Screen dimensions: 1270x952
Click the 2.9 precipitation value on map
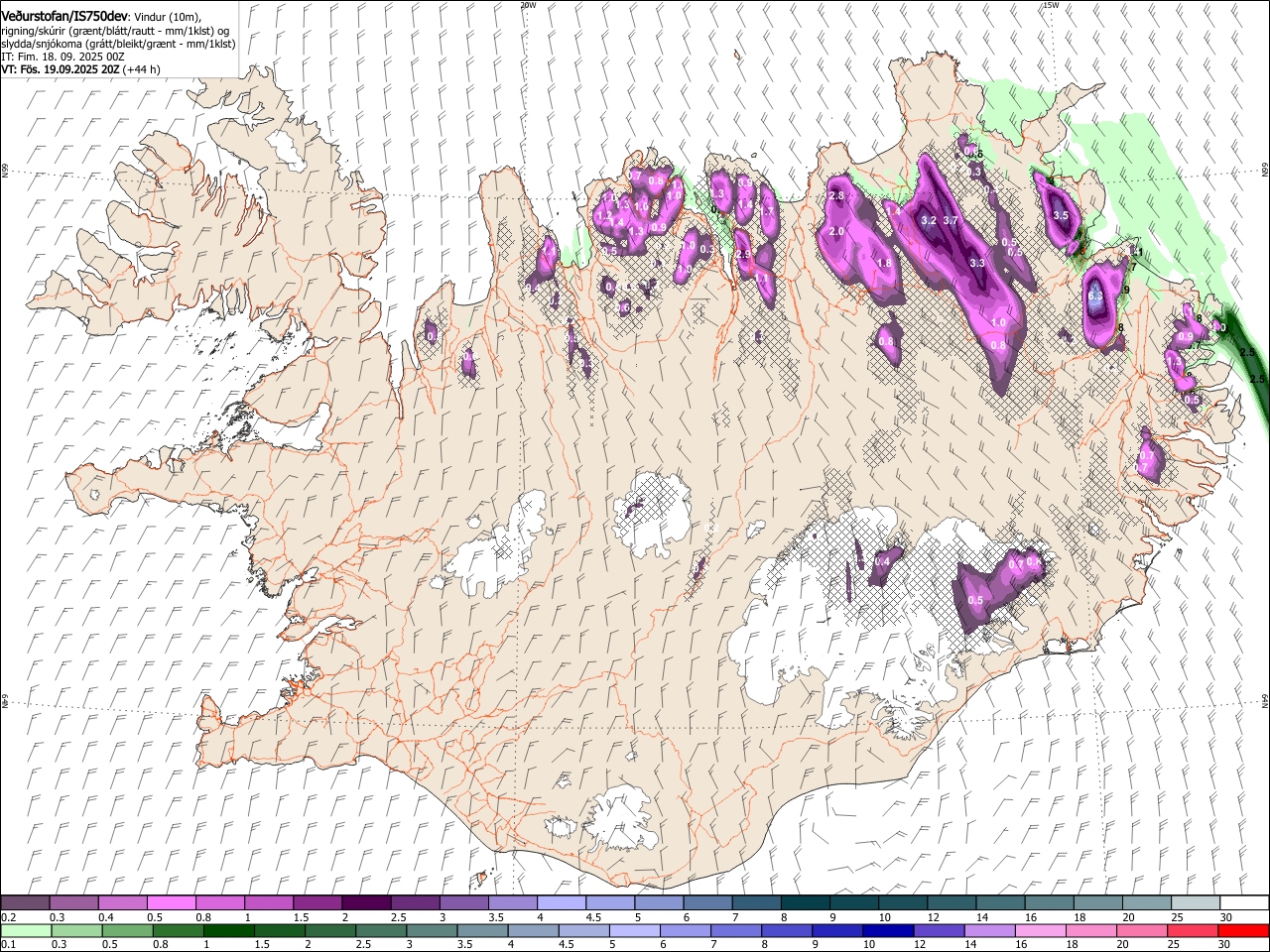pyautogui.click(x=744, y=255)
